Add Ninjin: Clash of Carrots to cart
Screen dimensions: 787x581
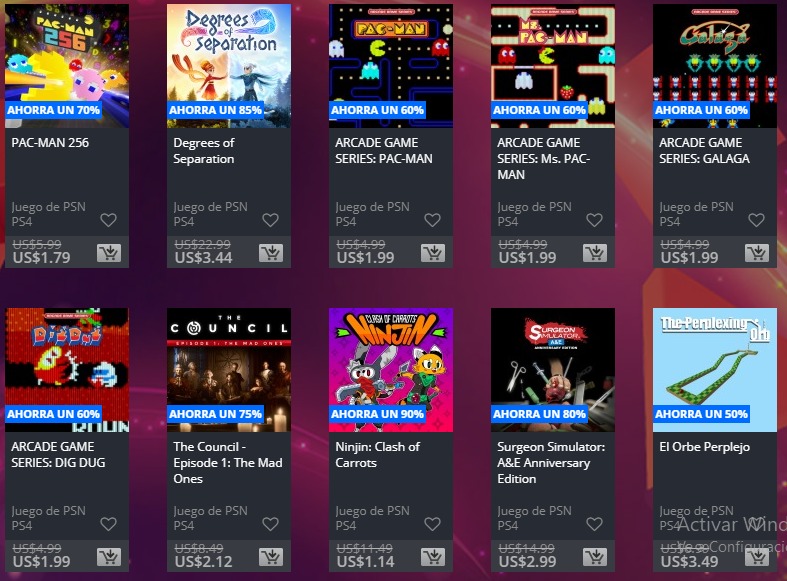433,557
